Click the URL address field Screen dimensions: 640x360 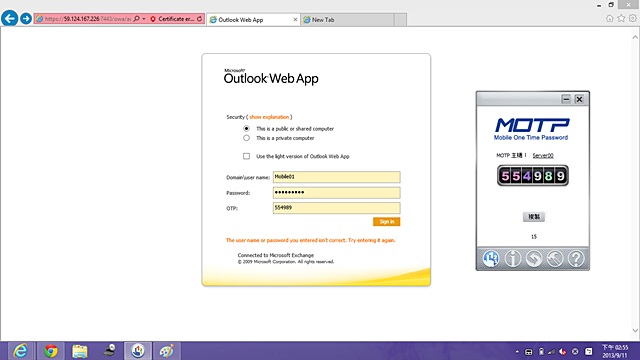click(87, 19)
